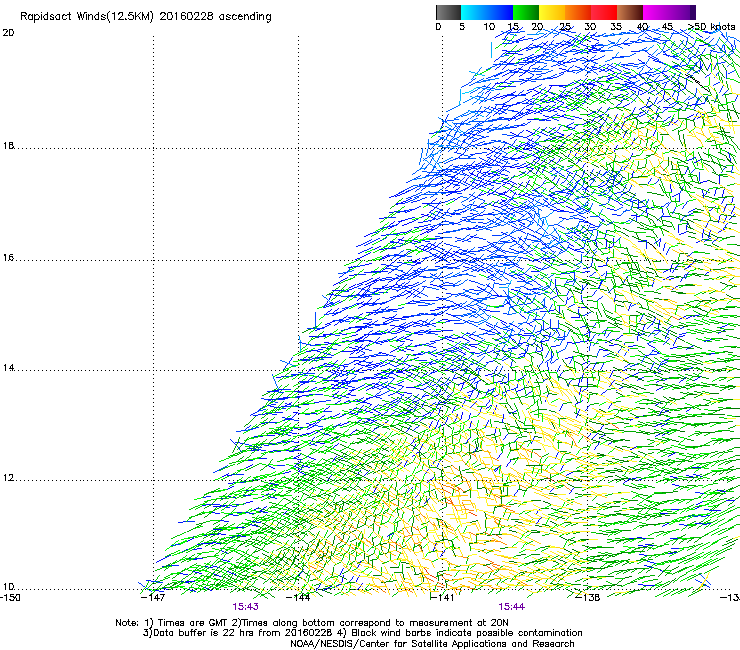
Task: Click the legend number '10'
Action: [489, 27]
